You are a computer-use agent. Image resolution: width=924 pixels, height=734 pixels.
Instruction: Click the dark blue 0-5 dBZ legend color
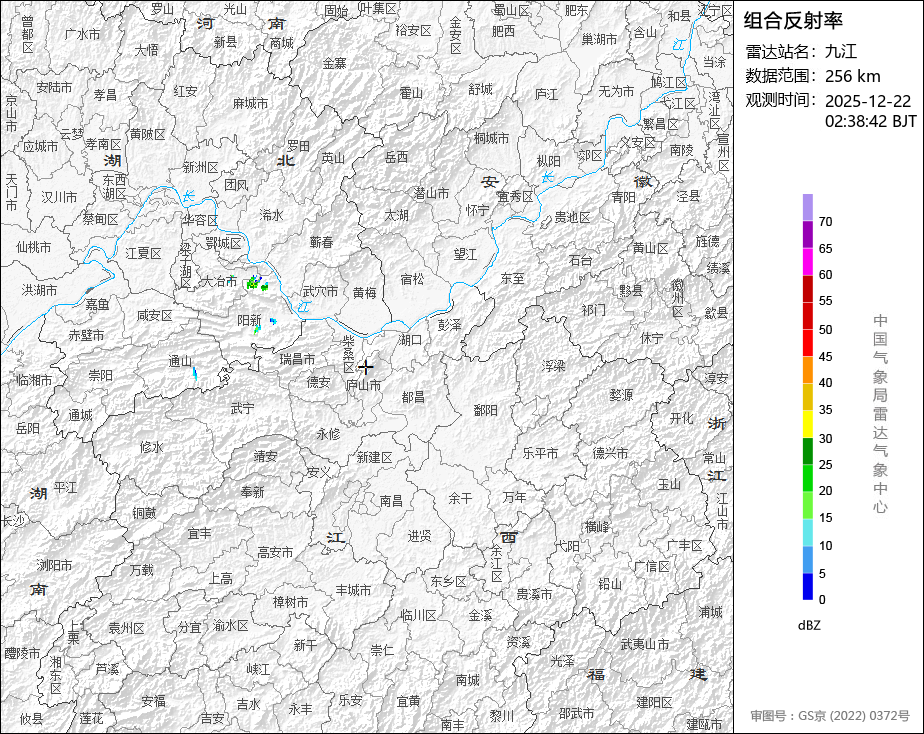[x=807, y=586]
